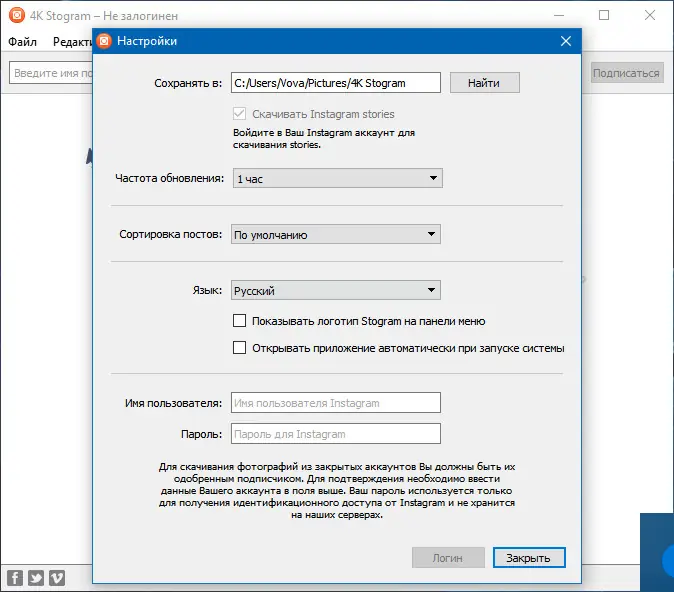
Task: Click the 4K Stogram logo in main title bar
Action: [17, 15]
